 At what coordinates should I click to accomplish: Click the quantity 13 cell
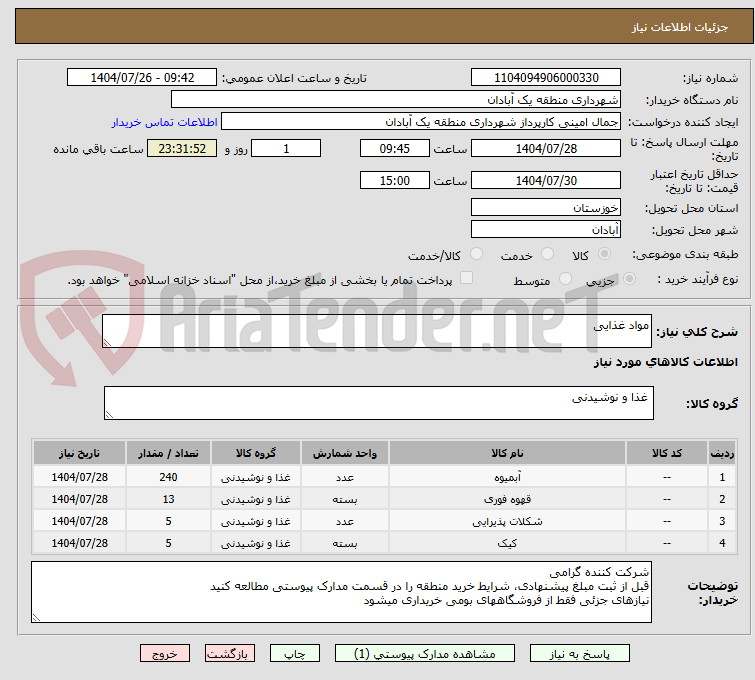[168, 499]
